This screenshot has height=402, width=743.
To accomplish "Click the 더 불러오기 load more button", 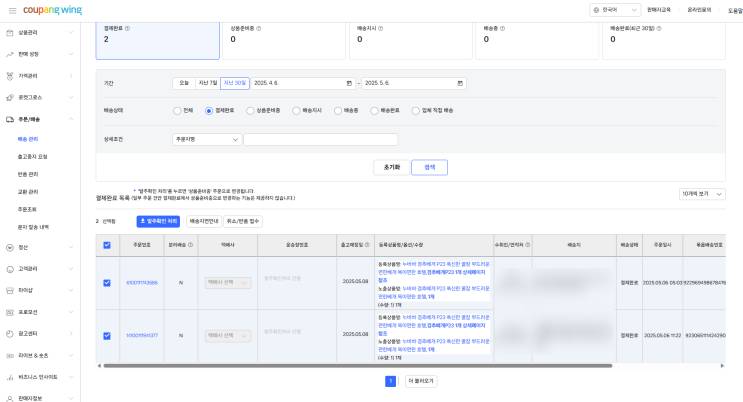I will pyautogui.click(x=421, y=381).
